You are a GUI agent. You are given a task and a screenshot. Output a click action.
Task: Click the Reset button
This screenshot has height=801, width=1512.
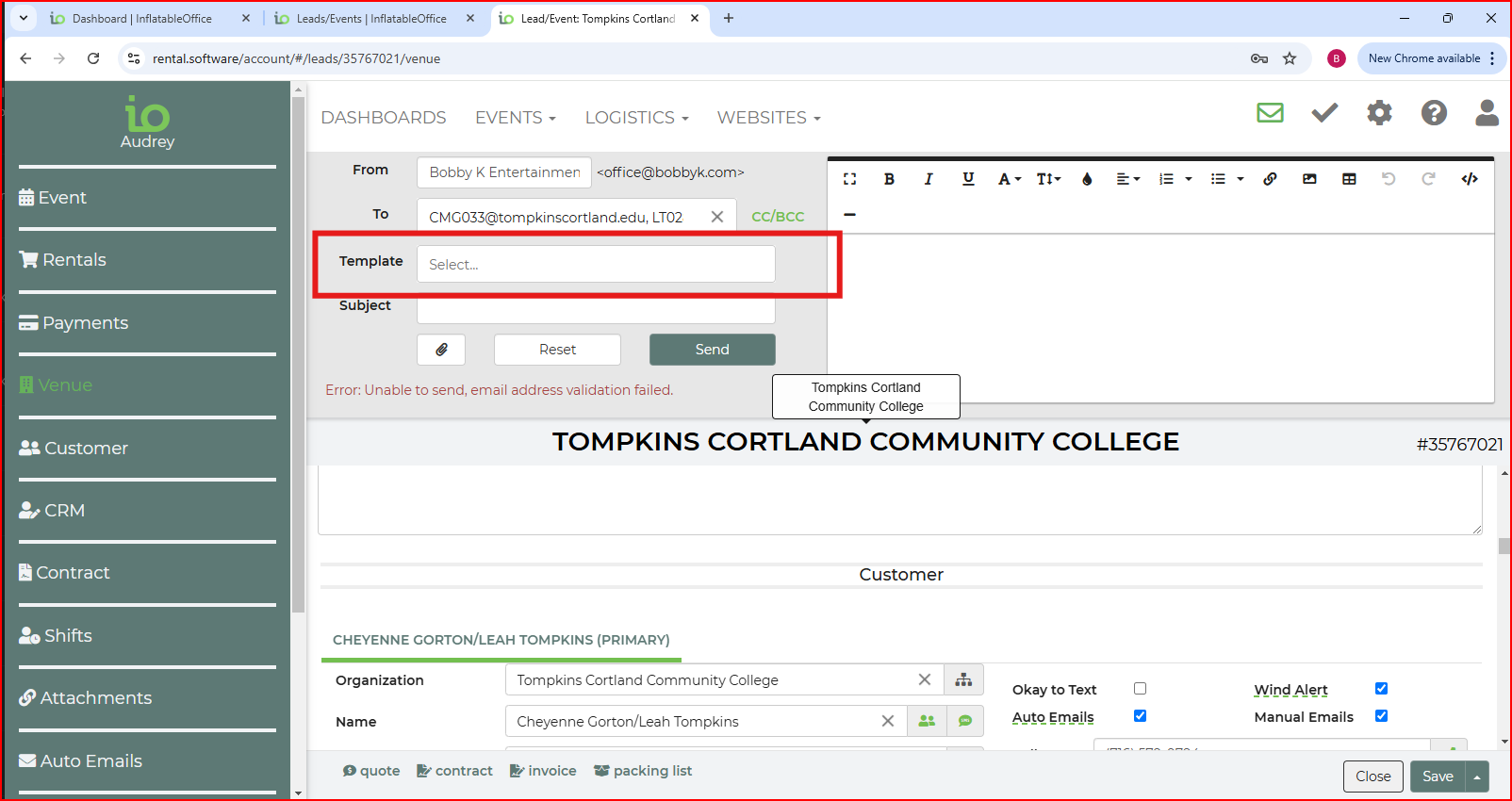(557, 350)
